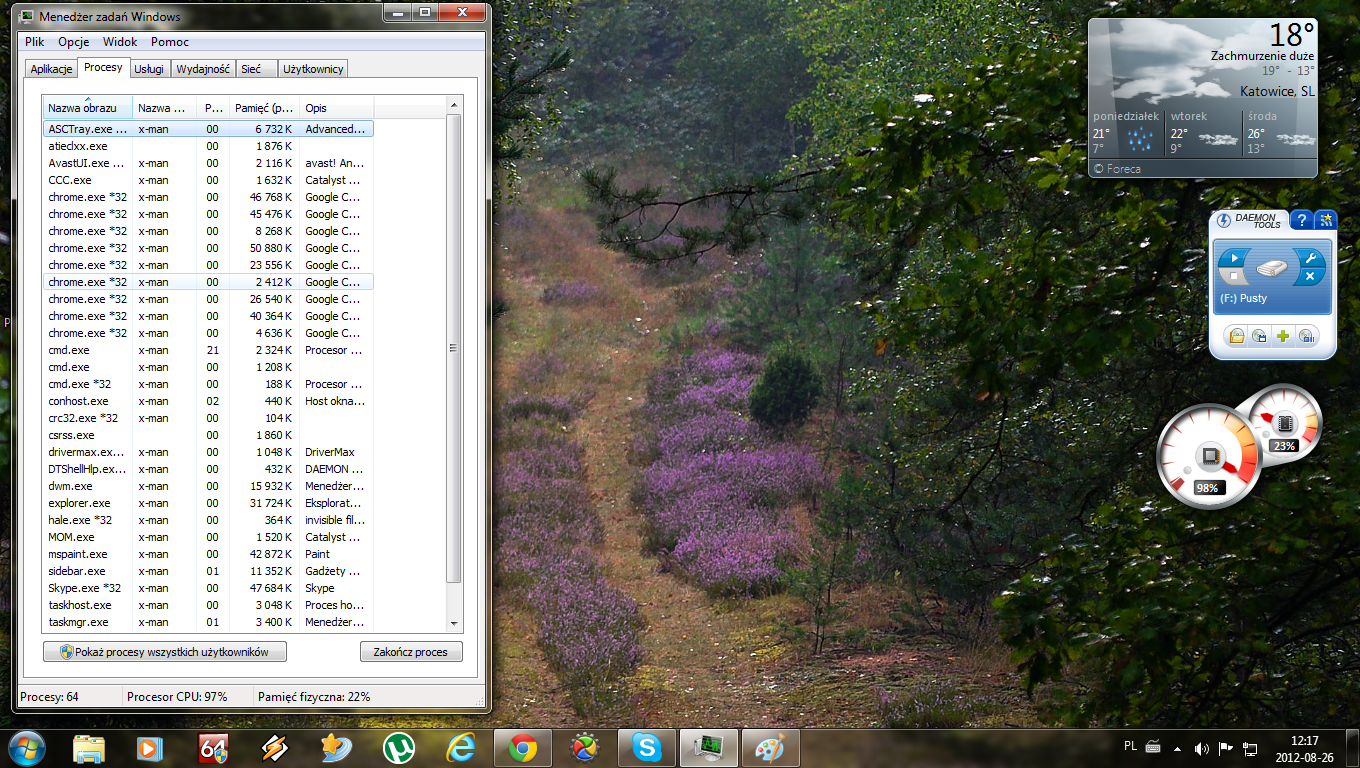The image size is (1360, 768).
Task: Click the network tray icon
Action: click(x=1249, y=748)
